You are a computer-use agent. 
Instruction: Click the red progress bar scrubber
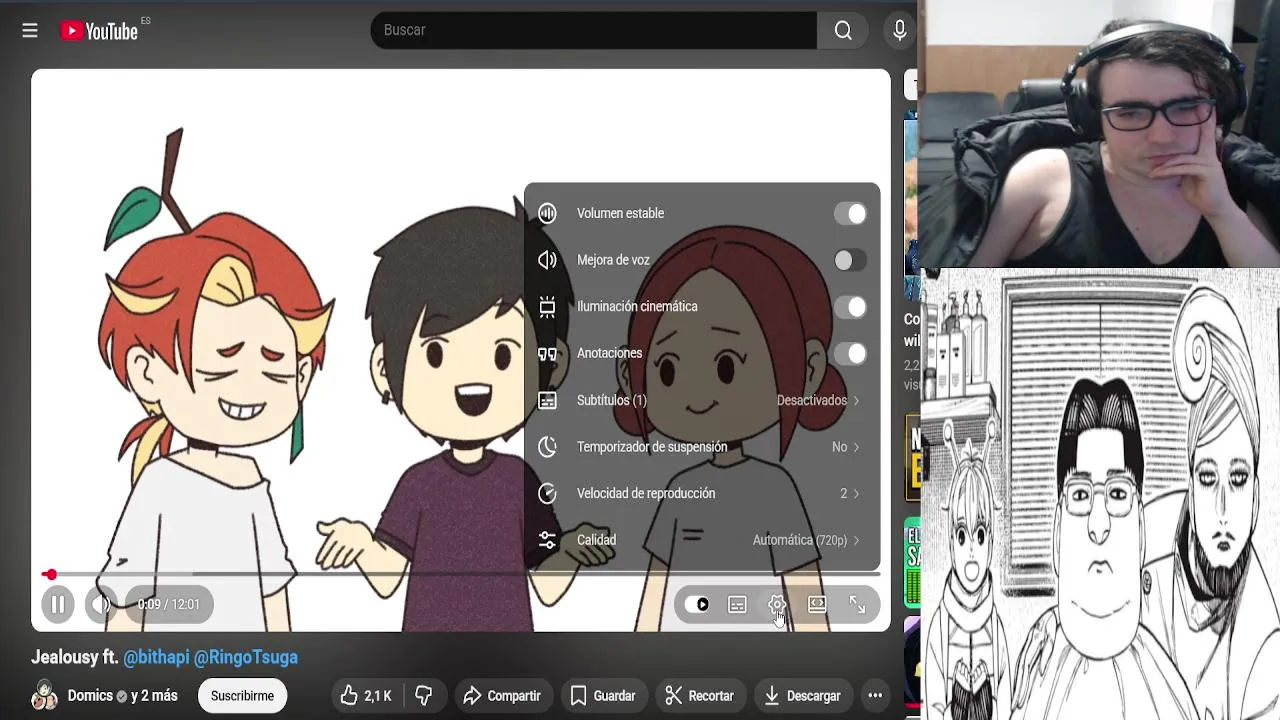pos(50,574)
